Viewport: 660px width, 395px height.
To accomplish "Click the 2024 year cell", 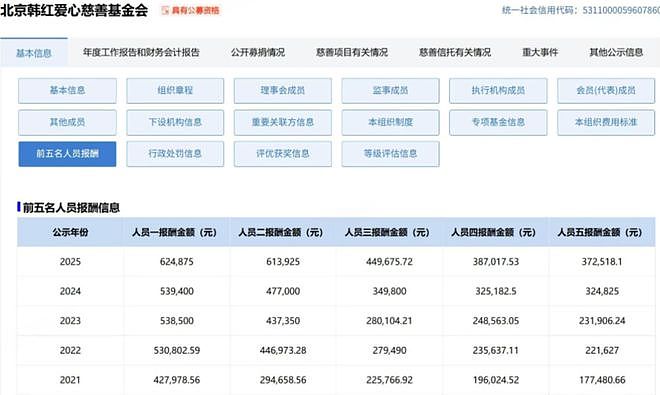I will click(70, 291).
